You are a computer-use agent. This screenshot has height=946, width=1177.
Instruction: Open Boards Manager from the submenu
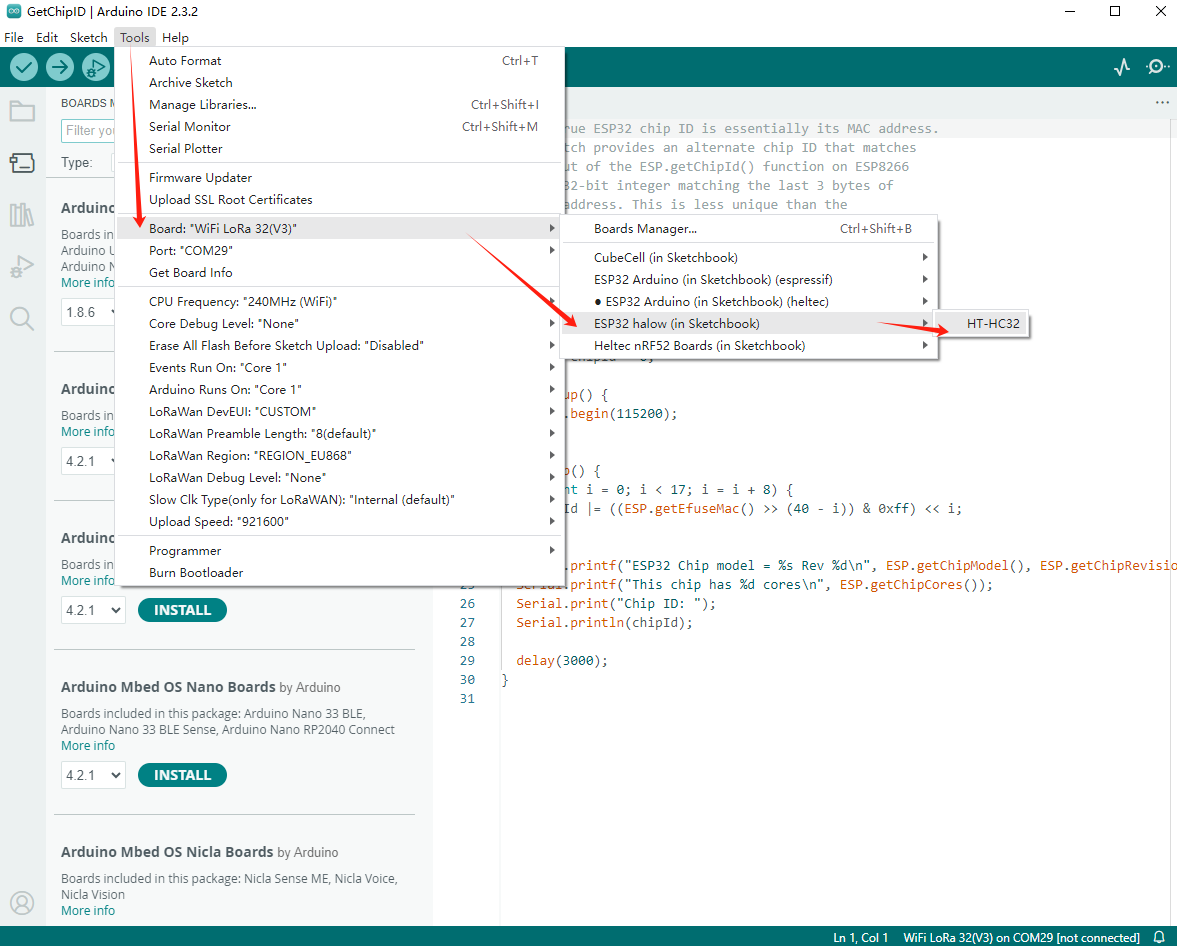645,229
